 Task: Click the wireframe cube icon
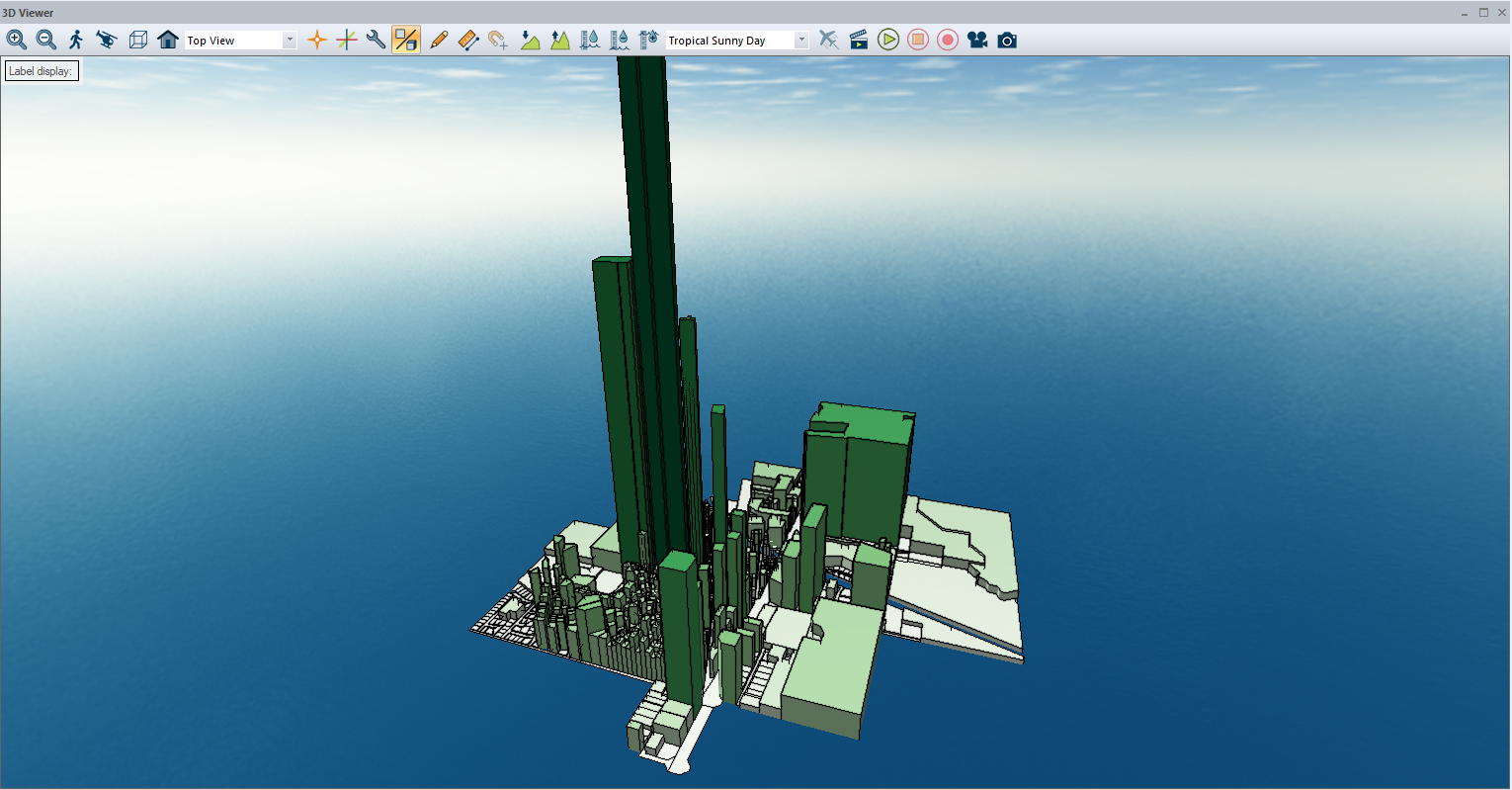pyautogui.click(x=138, y=40)
